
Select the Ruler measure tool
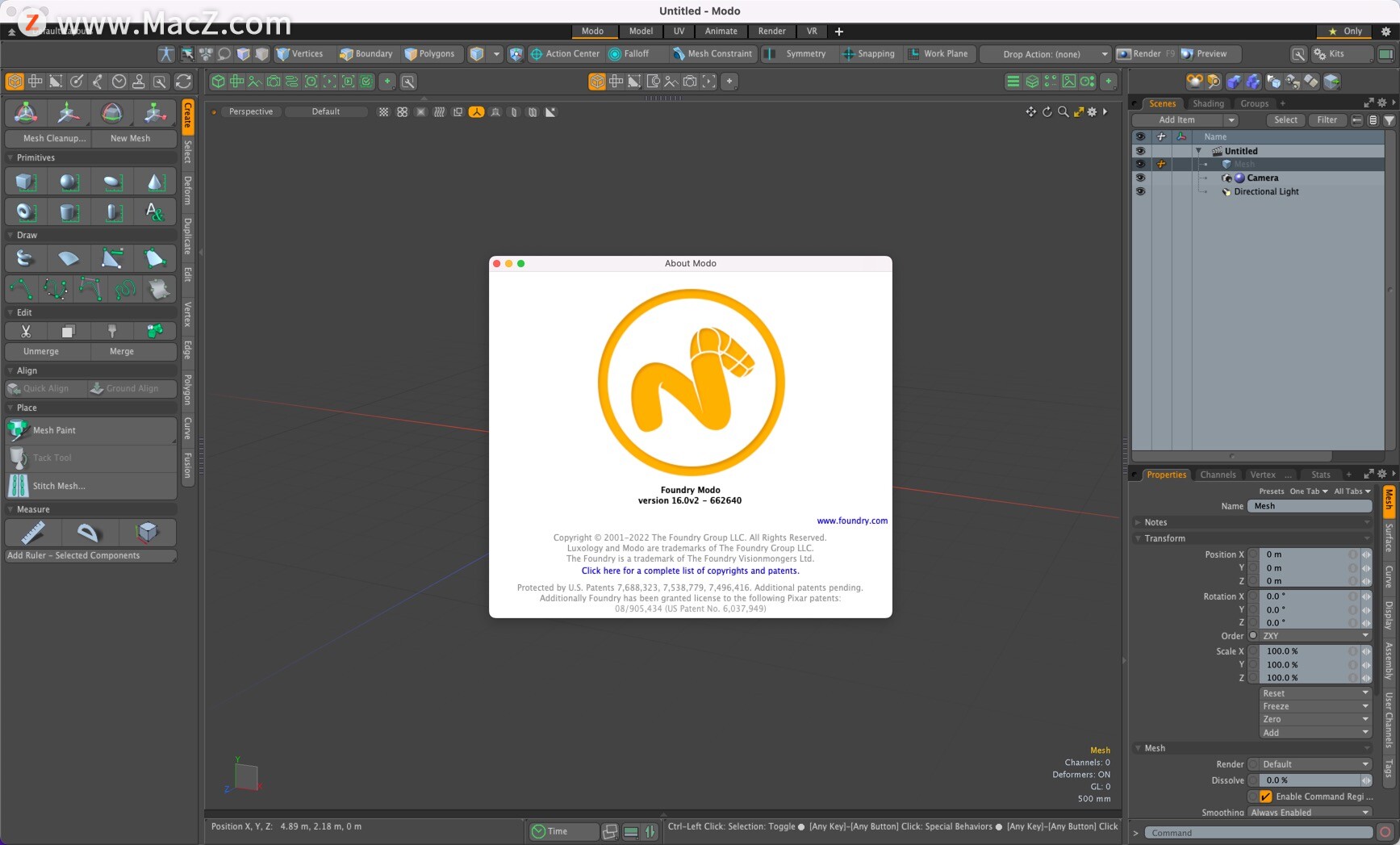33,533
